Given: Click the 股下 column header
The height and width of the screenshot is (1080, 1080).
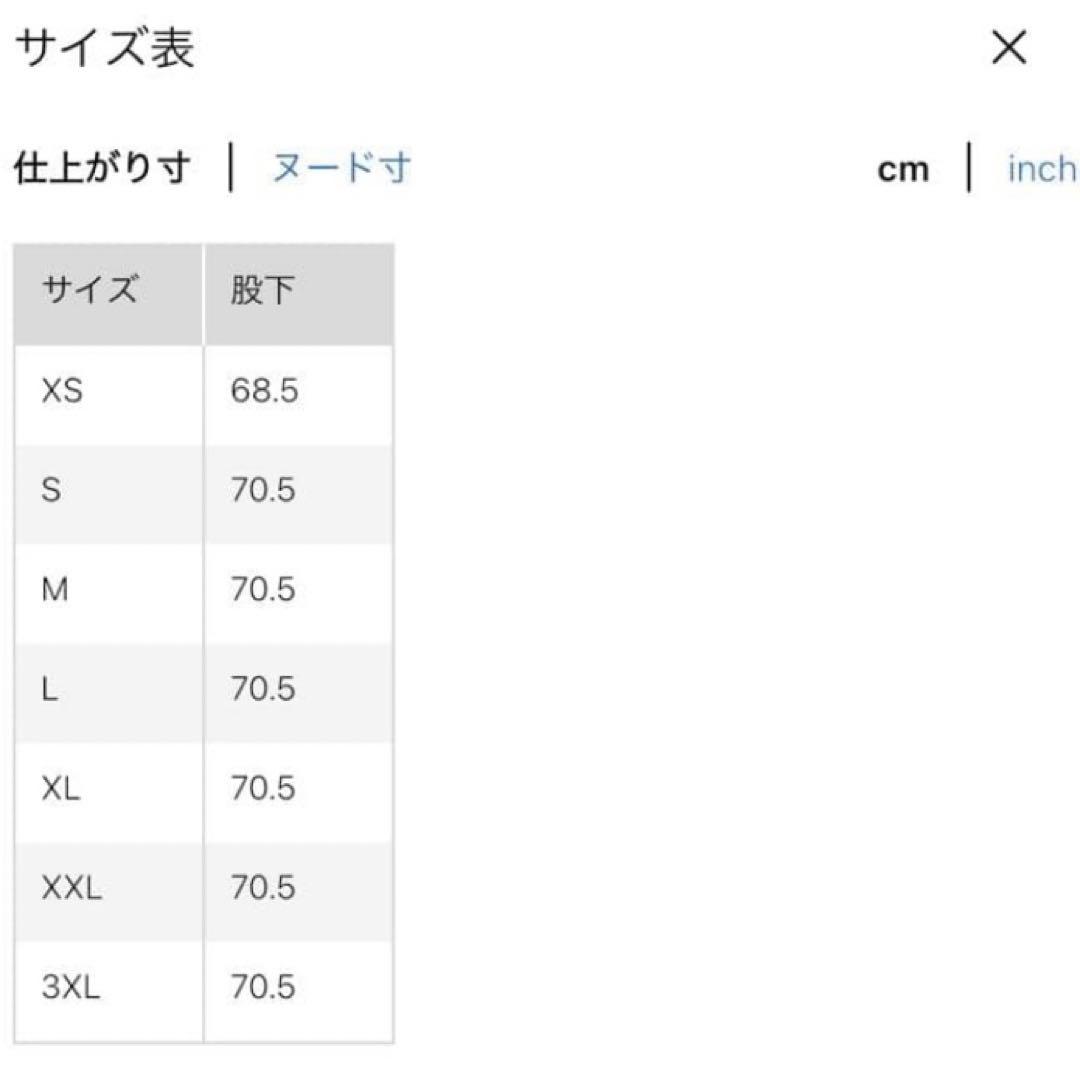Looking at the screenshot, I should click(263, 292).
